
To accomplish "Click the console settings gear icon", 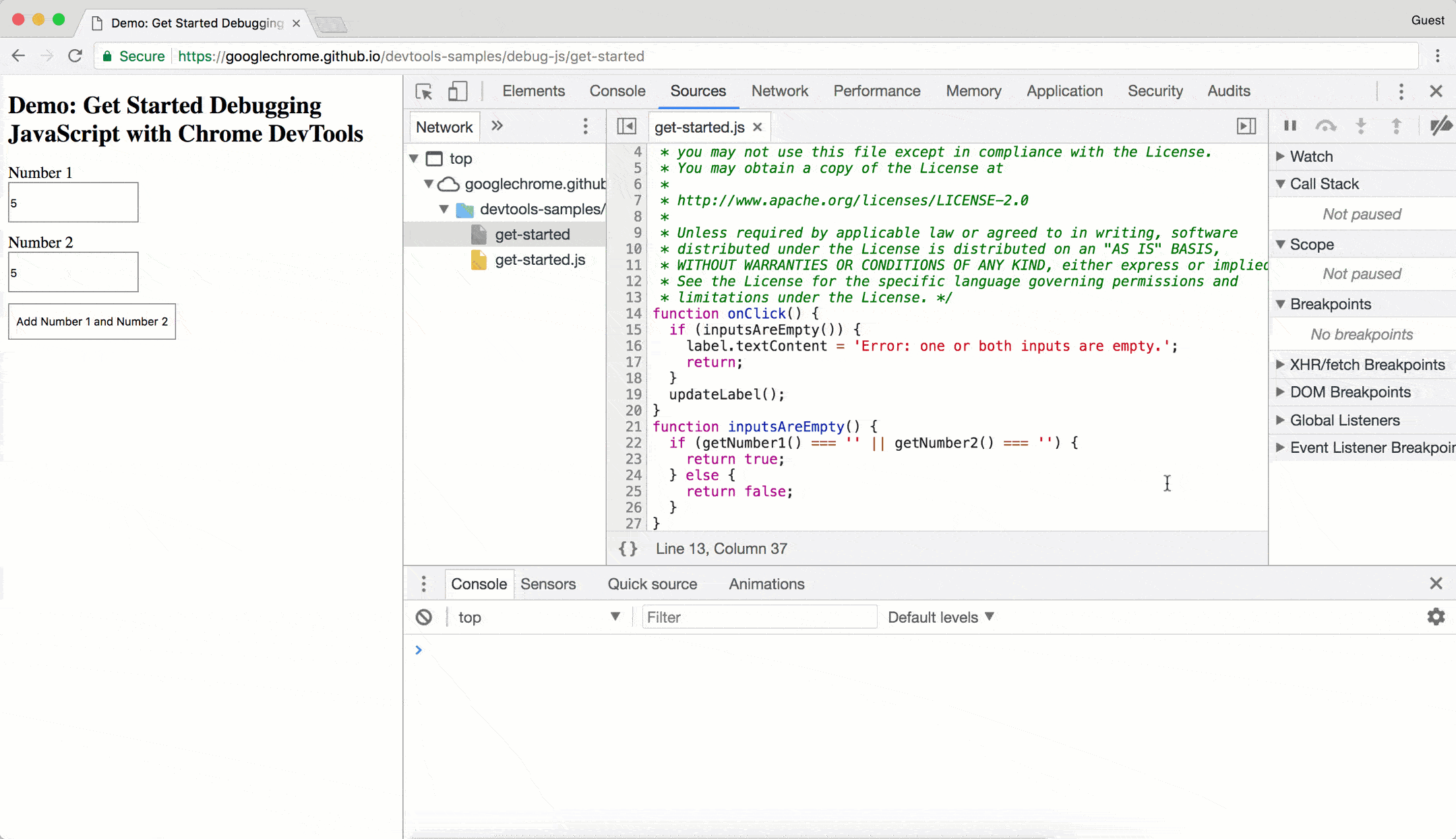I will click(1436, 617).
